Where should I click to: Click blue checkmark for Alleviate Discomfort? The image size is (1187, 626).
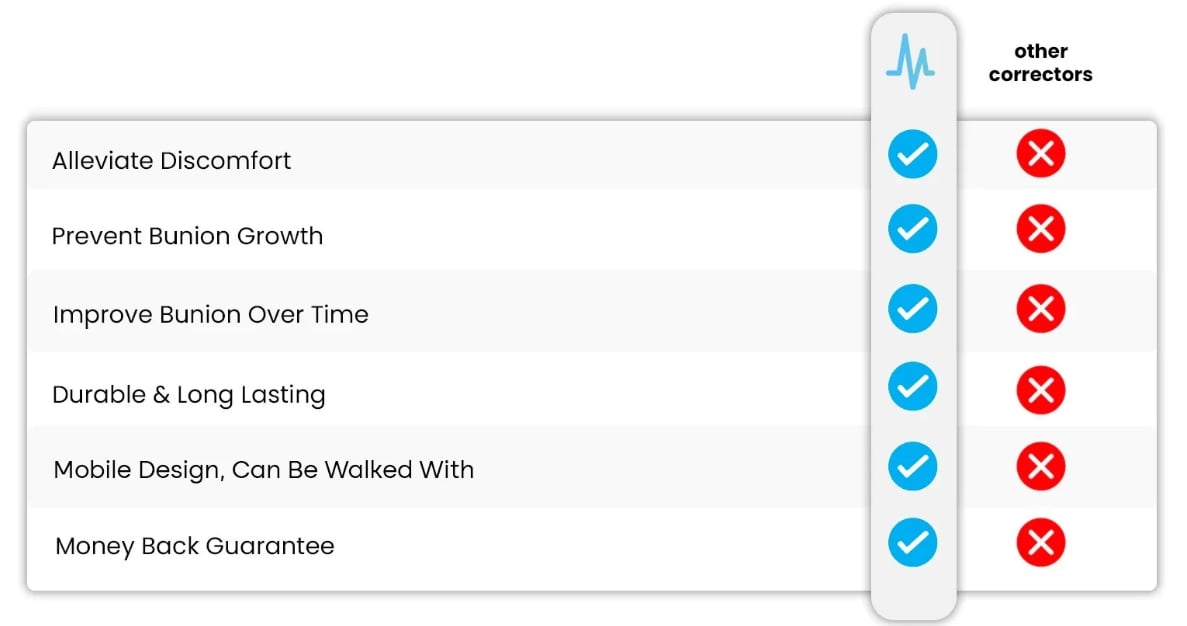coord(912,155)
